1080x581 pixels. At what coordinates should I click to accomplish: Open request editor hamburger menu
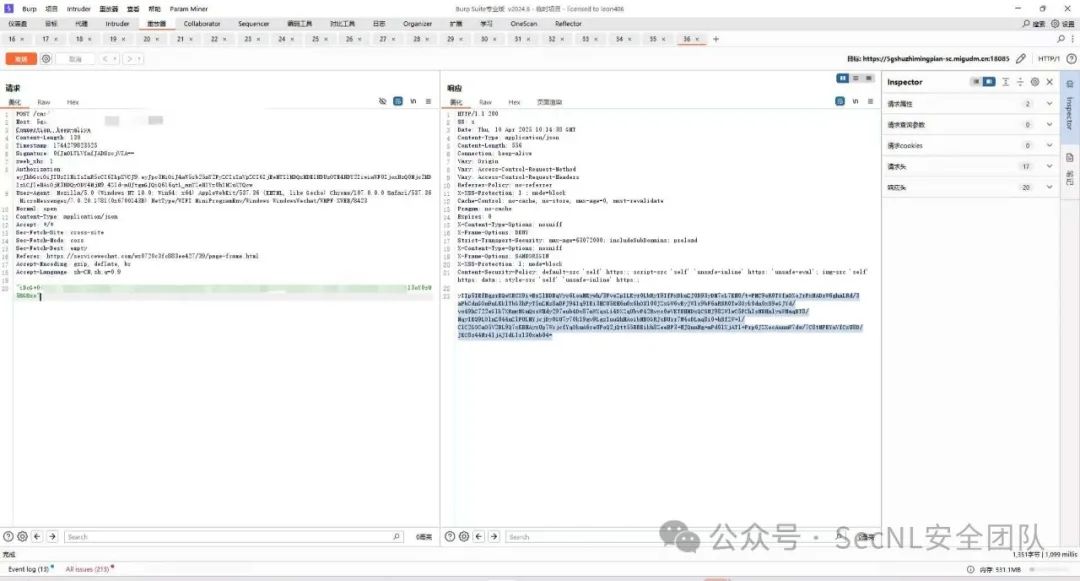[428, 101]
